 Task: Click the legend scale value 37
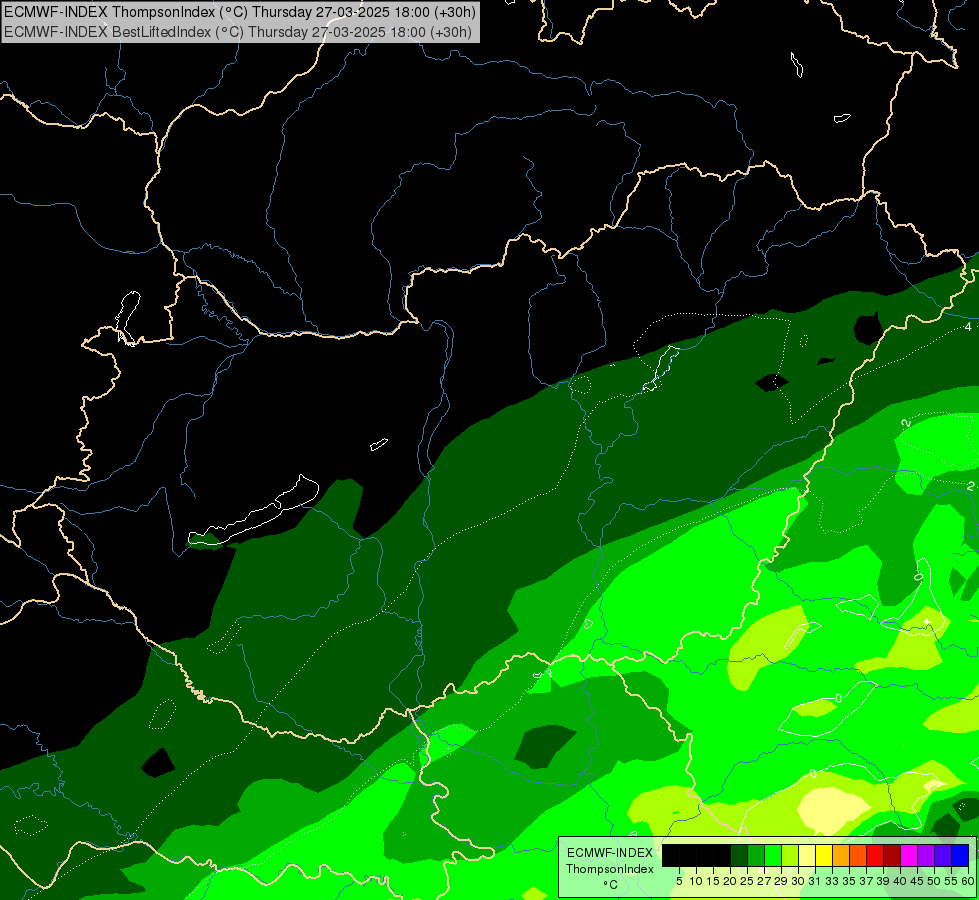tap(867, 881)
